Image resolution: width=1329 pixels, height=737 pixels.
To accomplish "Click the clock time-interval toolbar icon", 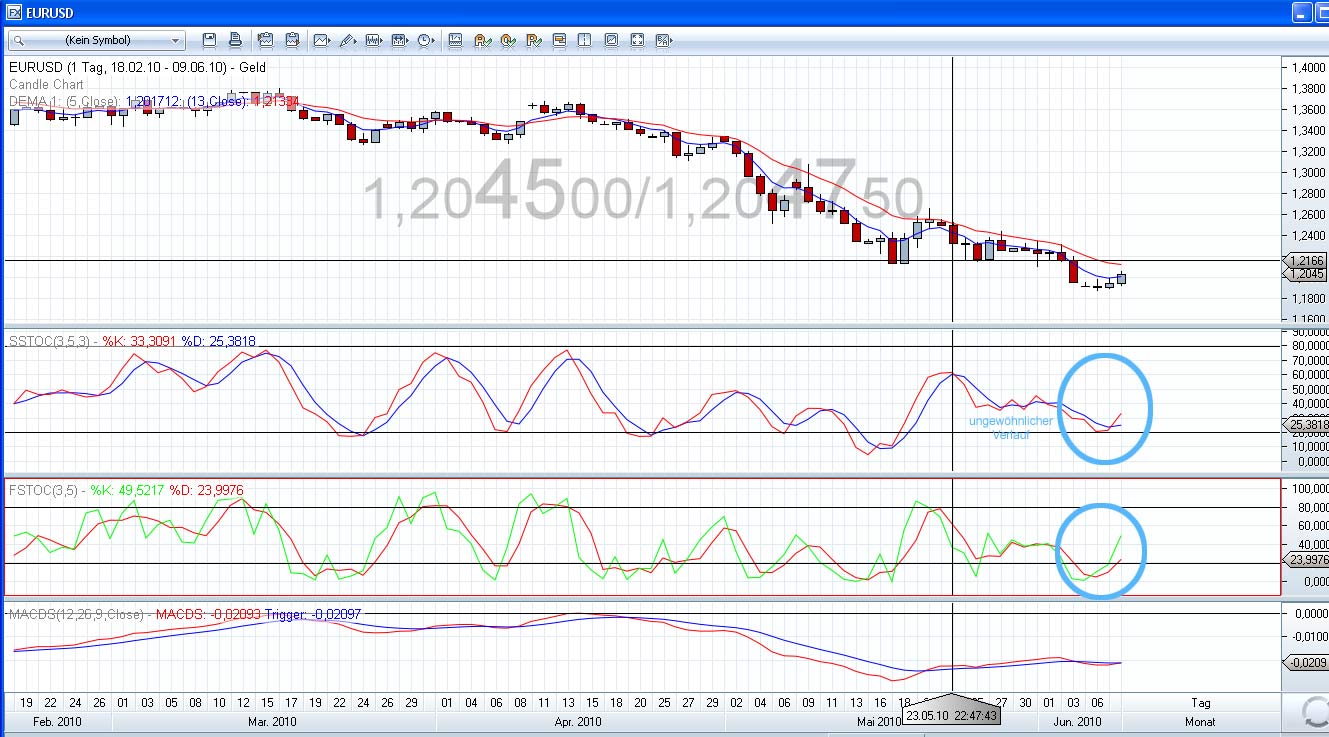I will coord(425,40).
